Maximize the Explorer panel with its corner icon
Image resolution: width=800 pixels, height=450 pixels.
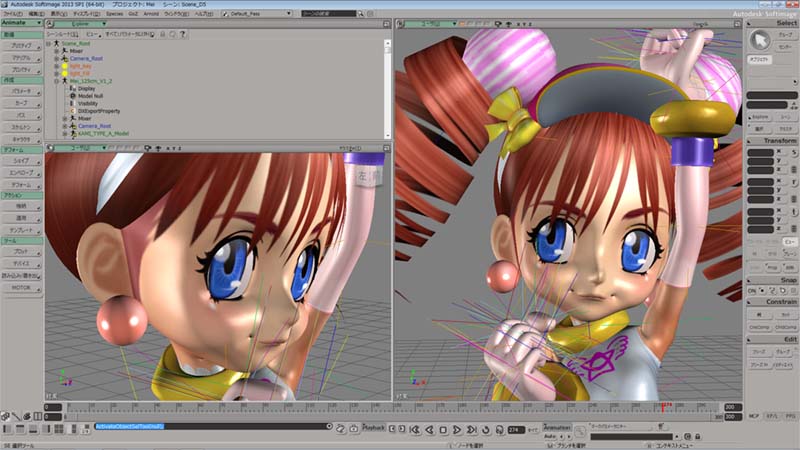(386, 24)
